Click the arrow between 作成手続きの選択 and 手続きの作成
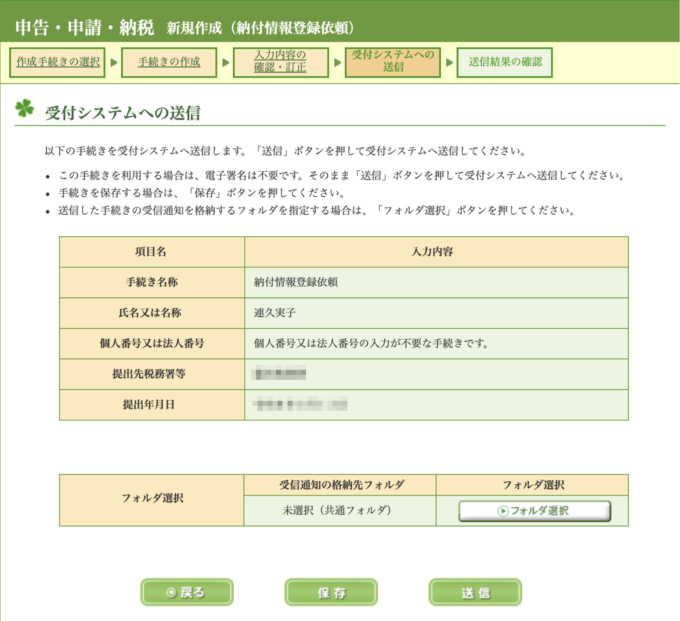Viewport: 680px width, 621px height. click(x=114, y=62)
